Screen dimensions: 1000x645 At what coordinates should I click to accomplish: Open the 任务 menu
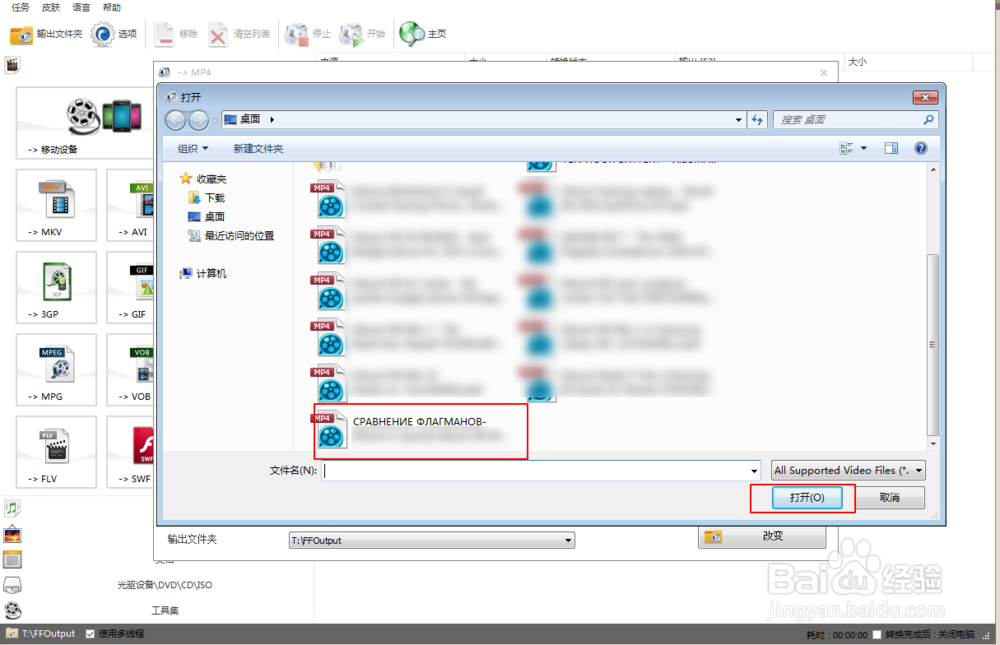coord(20,7)
